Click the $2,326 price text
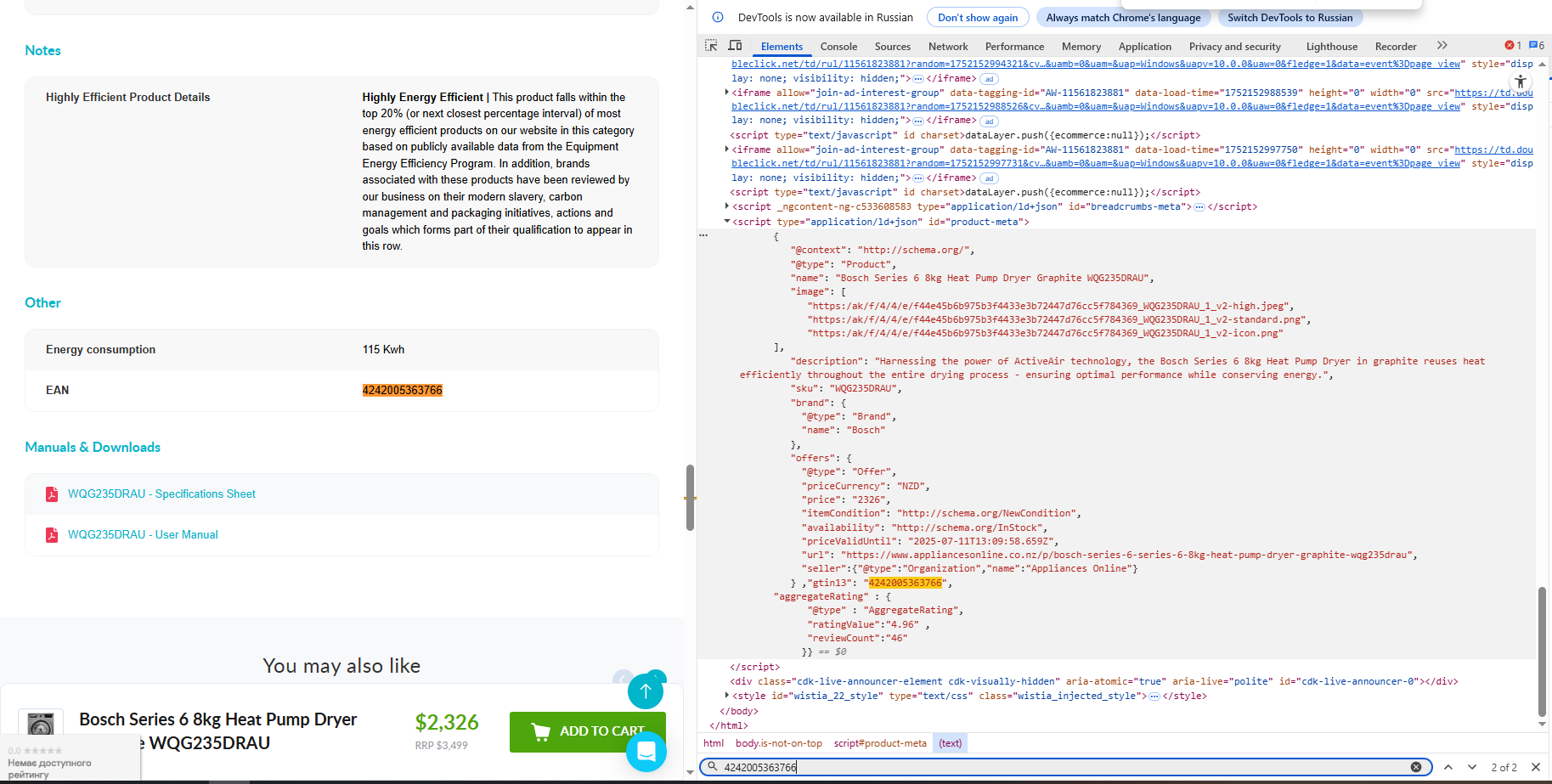 (x=447, y=723)
